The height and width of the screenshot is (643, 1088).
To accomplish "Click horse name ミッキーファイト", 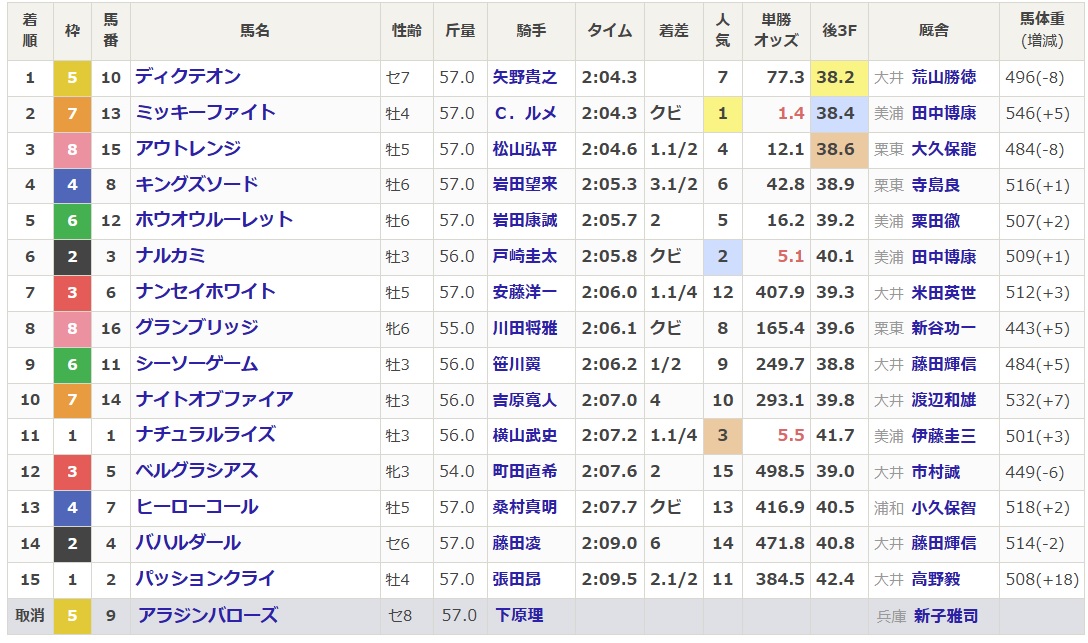I will [205, 113].
